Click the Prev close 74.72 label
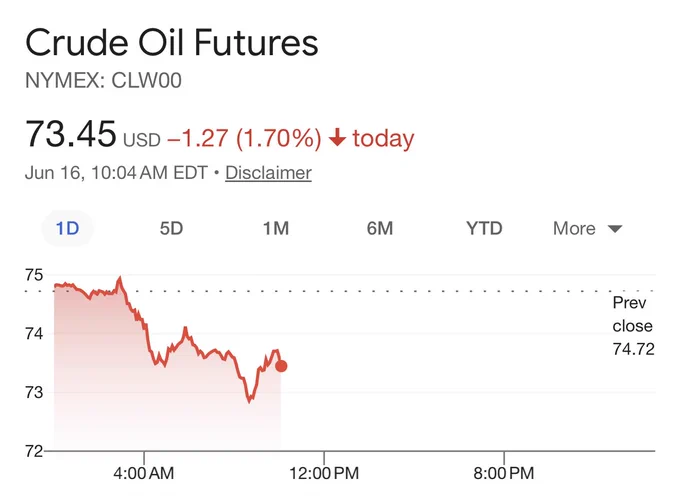 point(633,326)
